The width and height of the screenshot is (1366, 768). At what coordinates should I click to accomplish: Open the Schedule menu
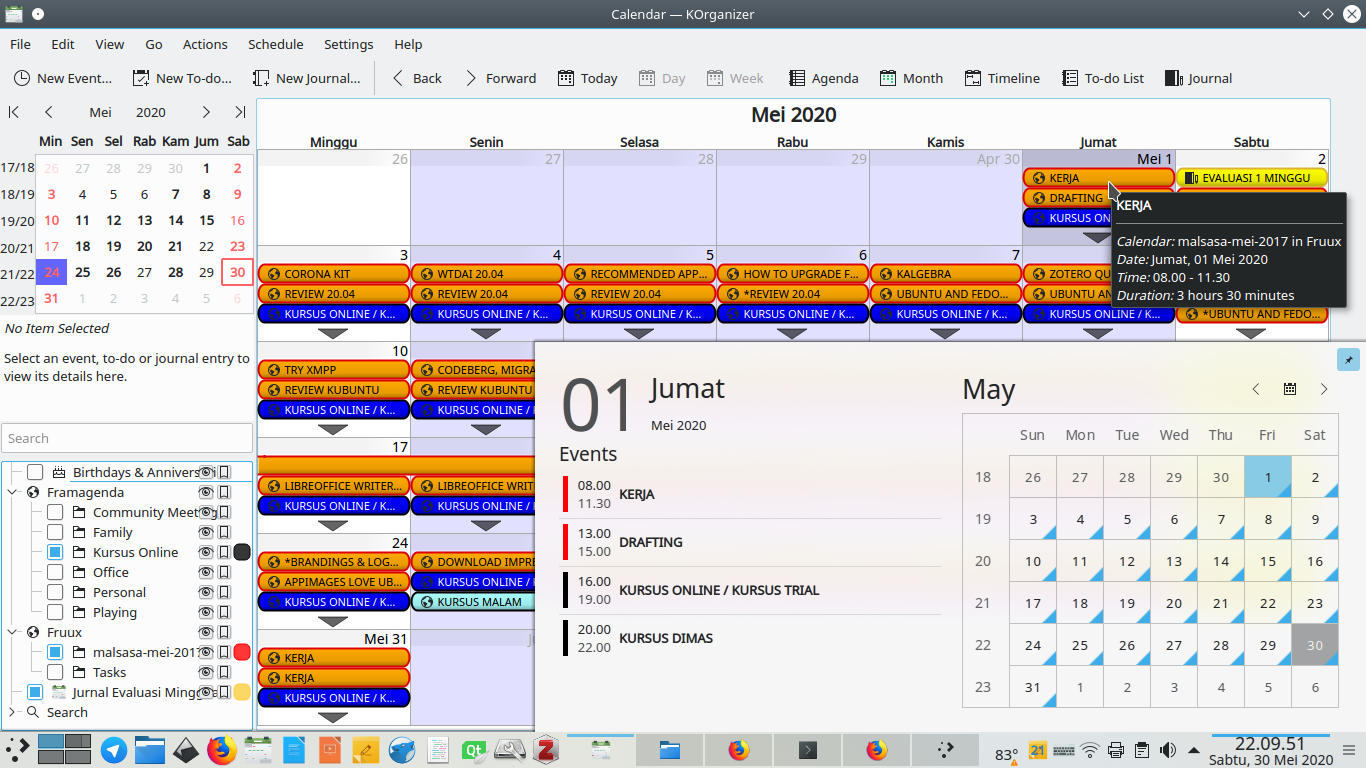(x=275, y=44)
